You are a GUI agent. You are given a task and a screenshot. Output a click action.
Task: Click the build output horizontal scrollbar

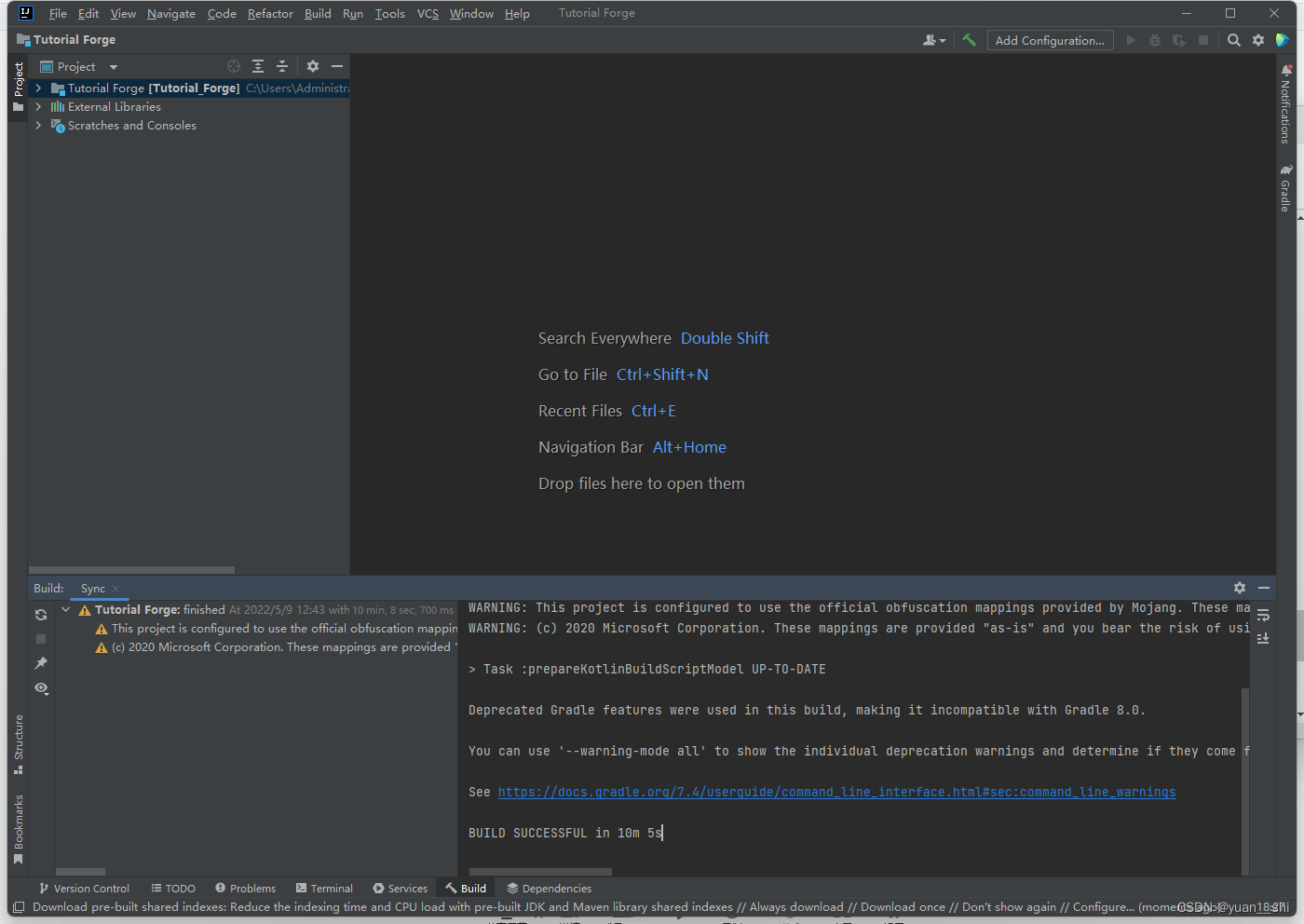(540, 872)
